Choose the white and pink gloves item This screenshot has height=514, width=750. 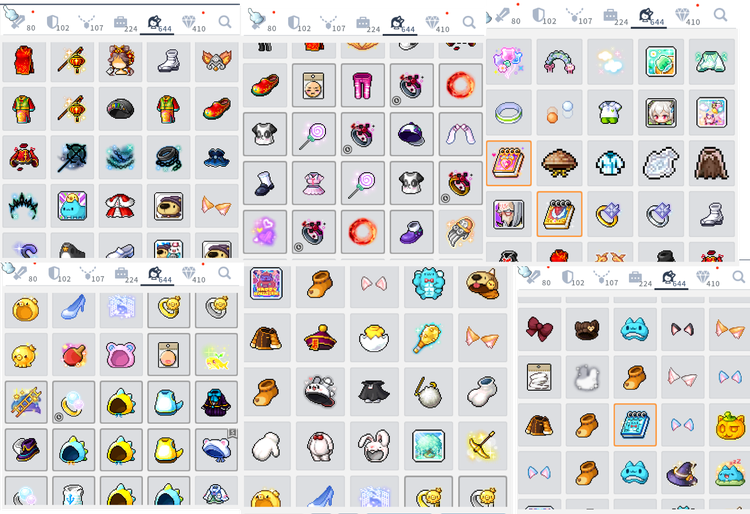pyautogui.click(x=460, y=134)
